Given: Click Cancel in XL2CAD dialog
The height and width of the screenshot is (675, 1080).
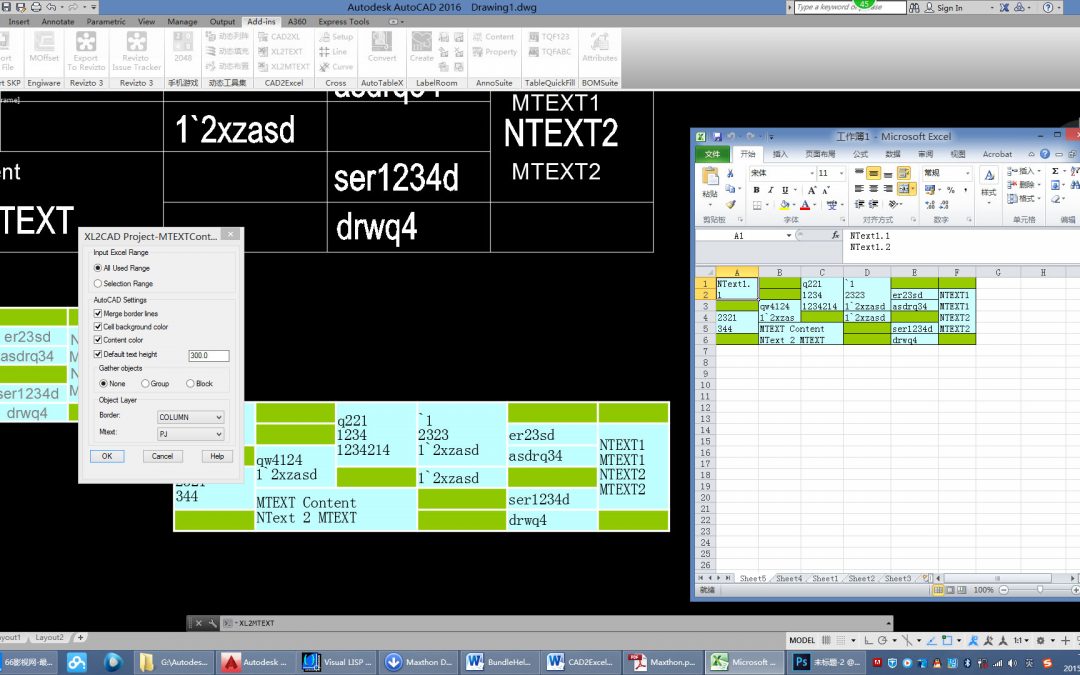Looking at the screenshot, I should point(163,456).
